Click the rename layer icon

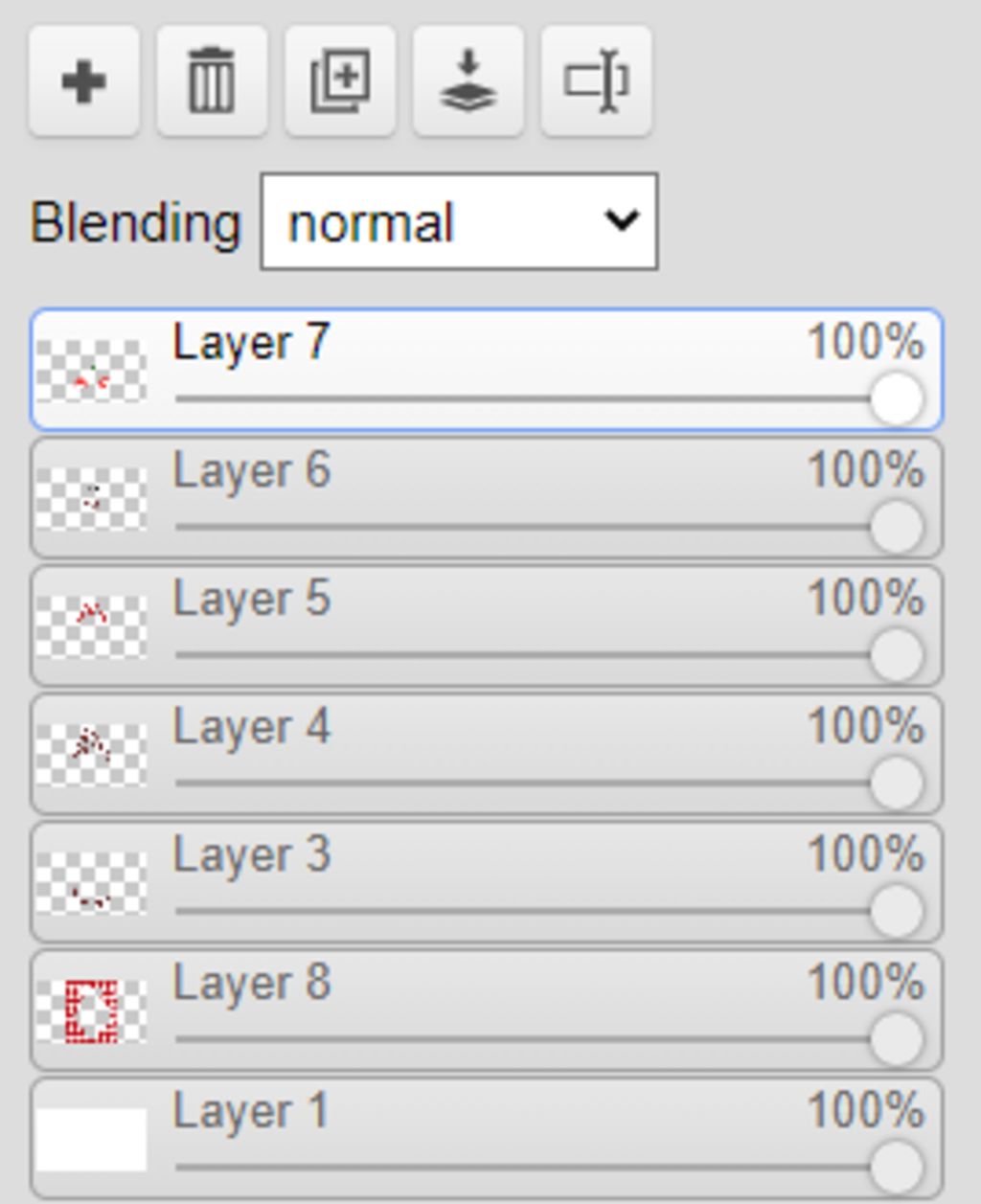point(596,81)
